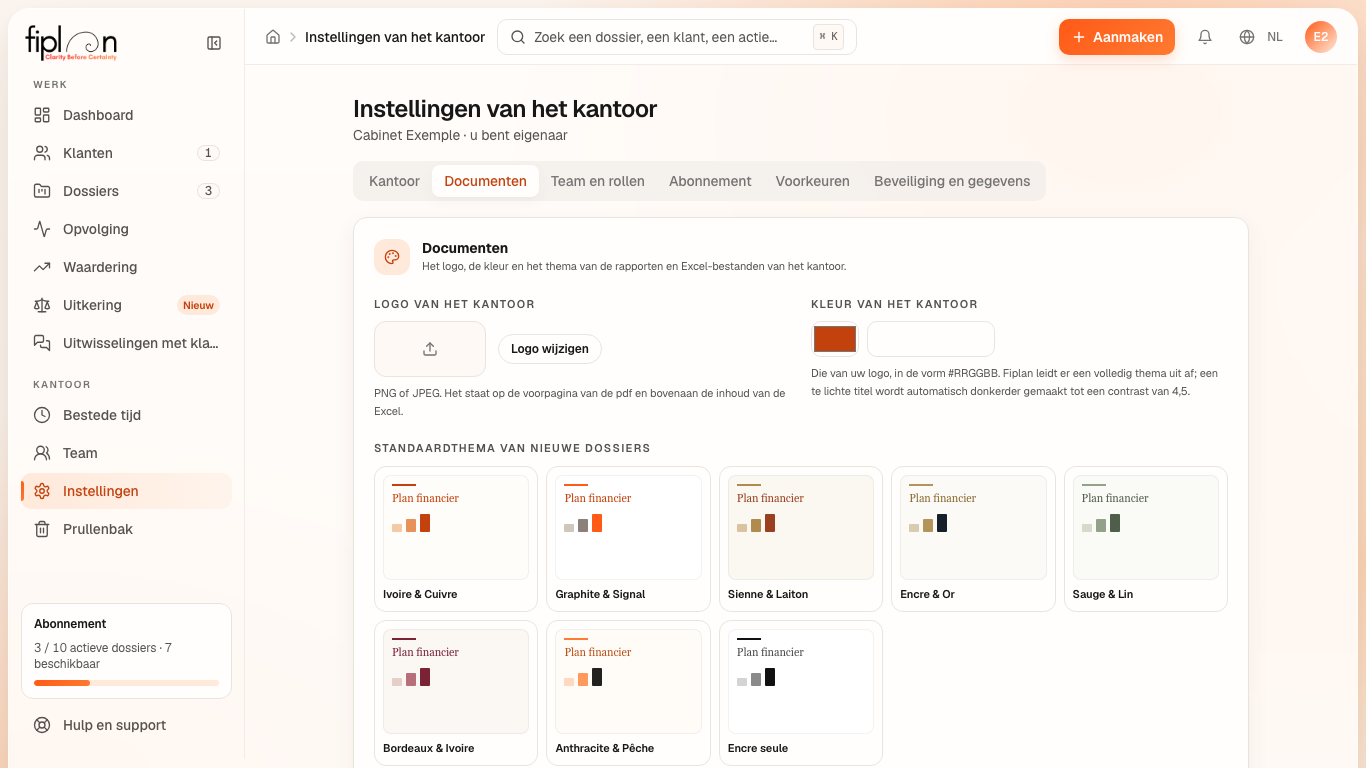Open language selector NL
1366x768 pixels.
click(1261, 37)
